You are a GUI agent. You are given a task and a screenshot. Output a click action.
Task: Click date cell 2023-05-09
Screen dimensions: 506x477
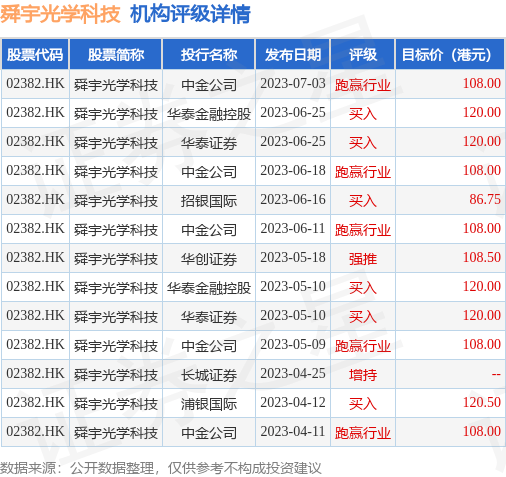[x=293, y=345]
